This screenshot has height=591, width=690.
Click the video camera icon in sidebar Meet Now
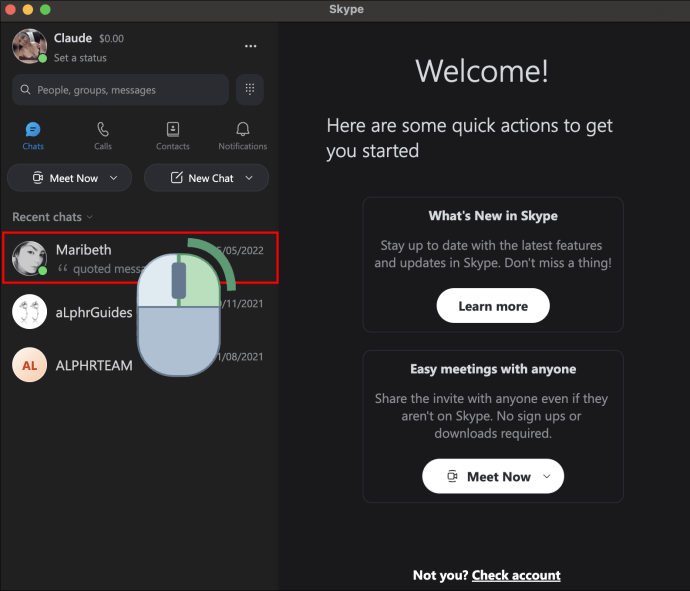(38, 178)
